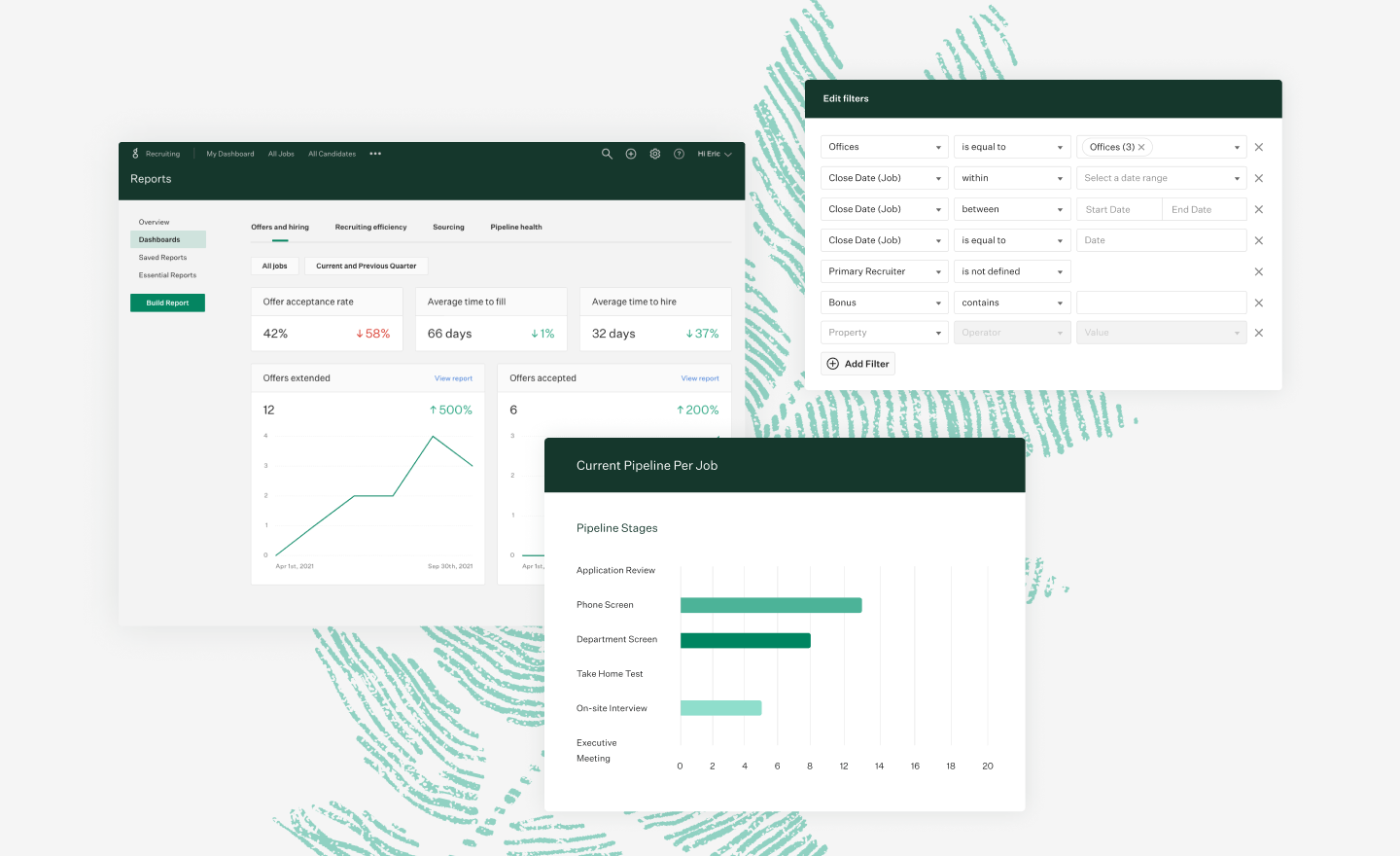The height and width of the screenshot is (856, 1400).
Task: Expand the Hi Eric account menu
Action: click(715, 154)
